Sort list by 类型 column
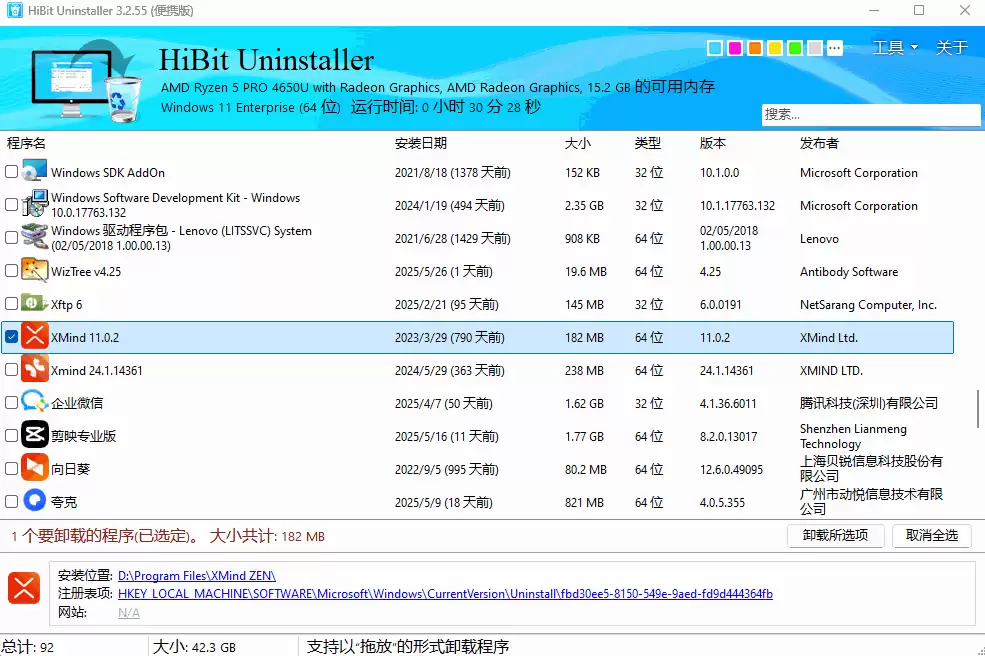 (x=648, y=143)
